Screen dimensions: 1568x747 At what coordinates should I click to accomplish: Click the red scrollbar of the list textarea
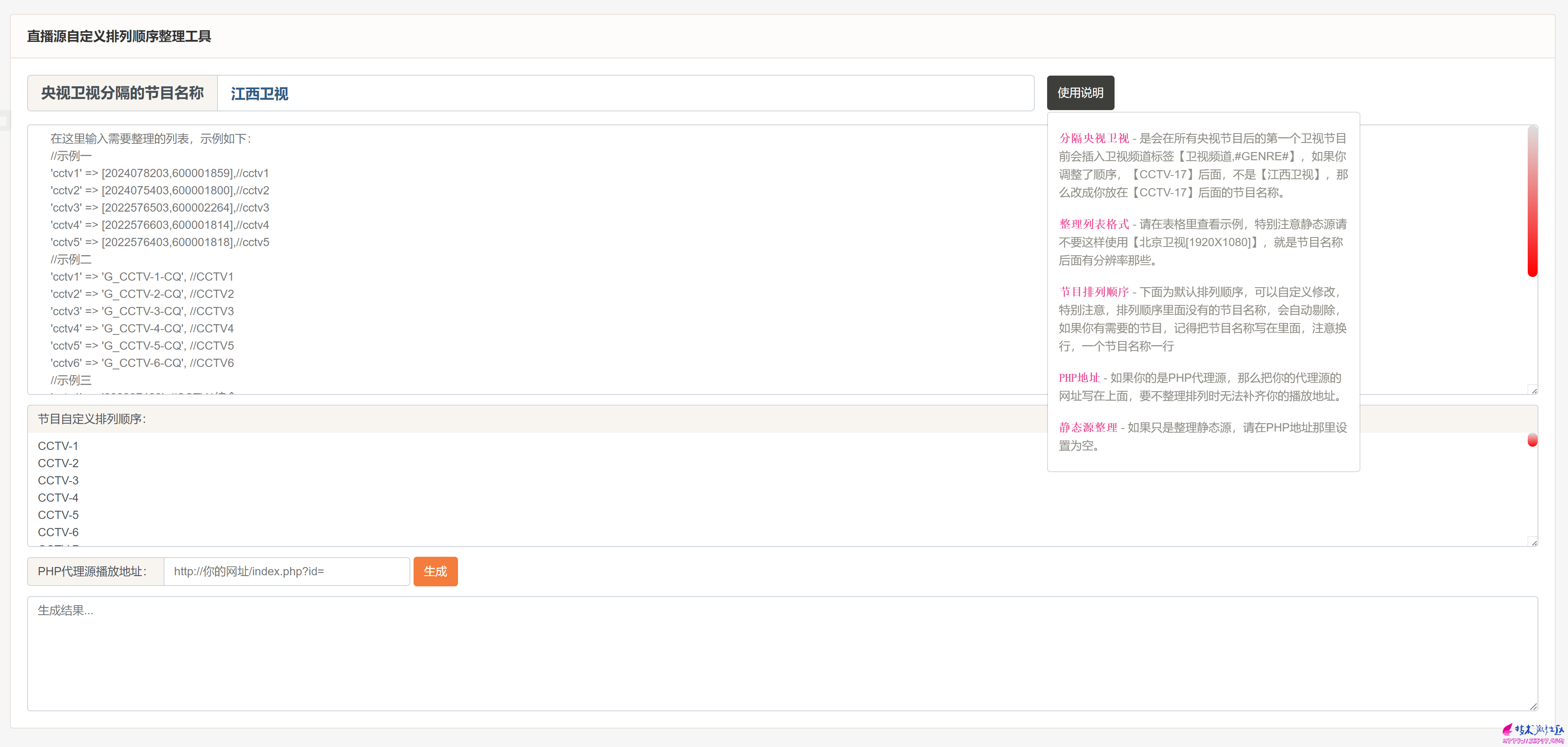1532,201
